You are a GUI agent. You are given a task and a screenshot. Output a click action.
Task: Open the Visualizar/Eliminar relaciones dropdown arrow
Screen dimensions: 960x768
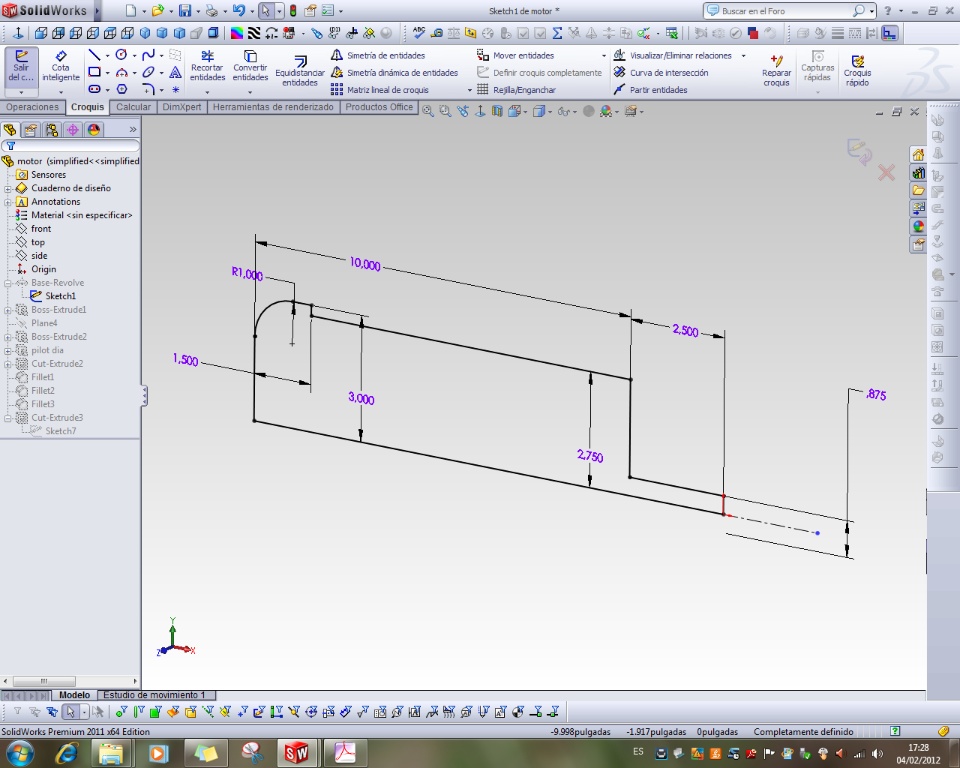coord(743,56)
